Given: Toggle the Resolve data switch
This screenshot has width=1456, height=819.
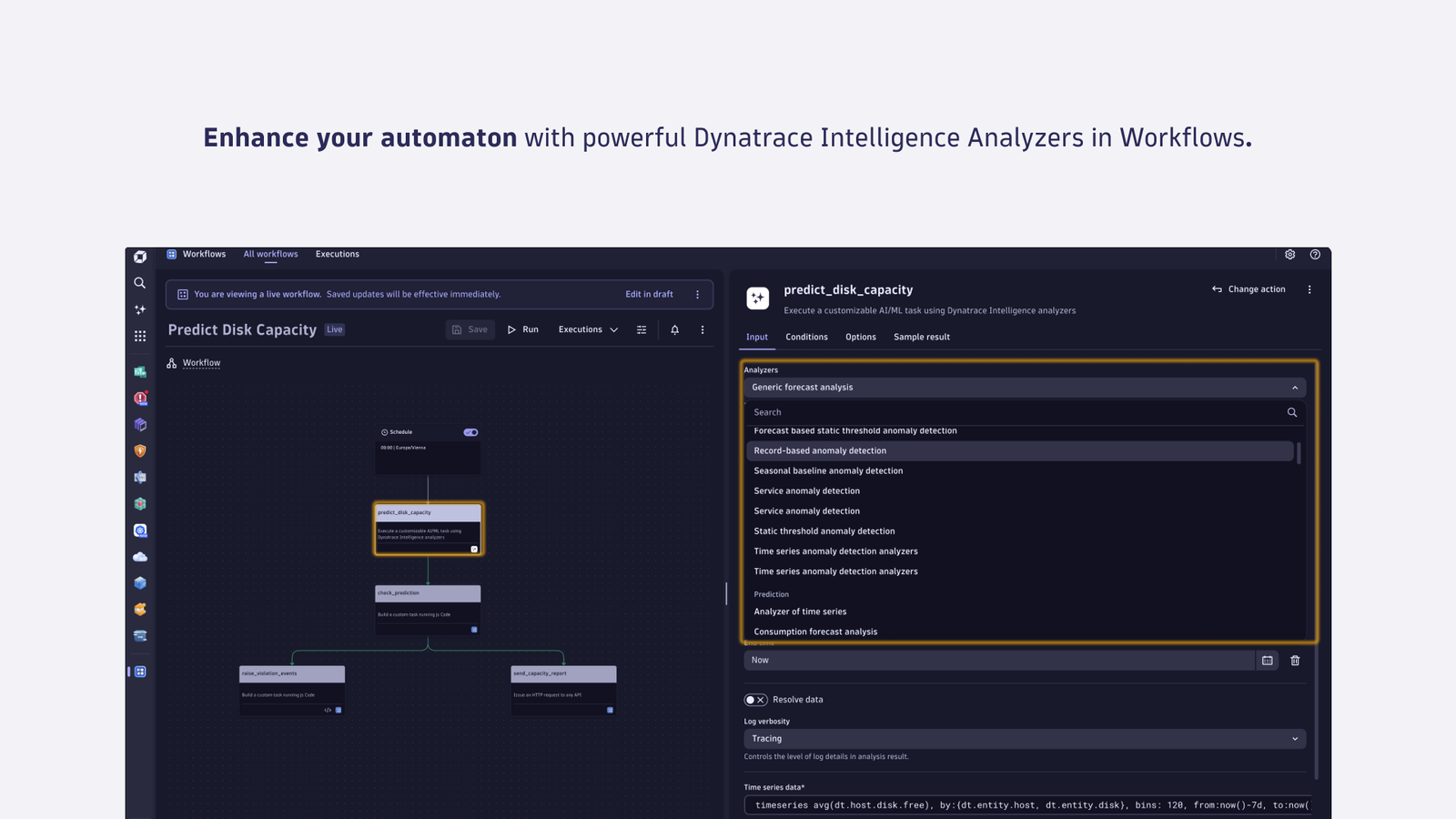Looking at the screenshot, I should [755, 700].
